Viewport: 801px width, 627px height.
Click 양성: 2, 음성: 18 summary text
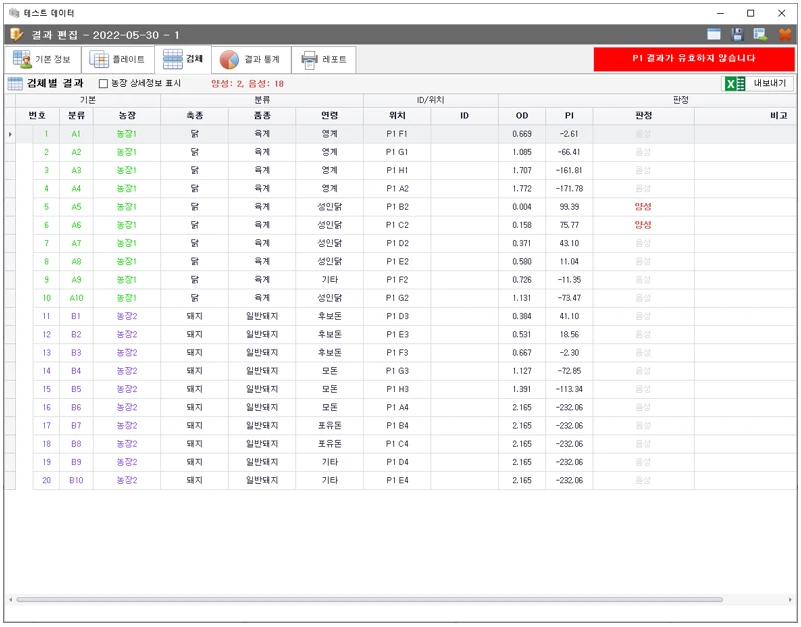coord(247,84)
